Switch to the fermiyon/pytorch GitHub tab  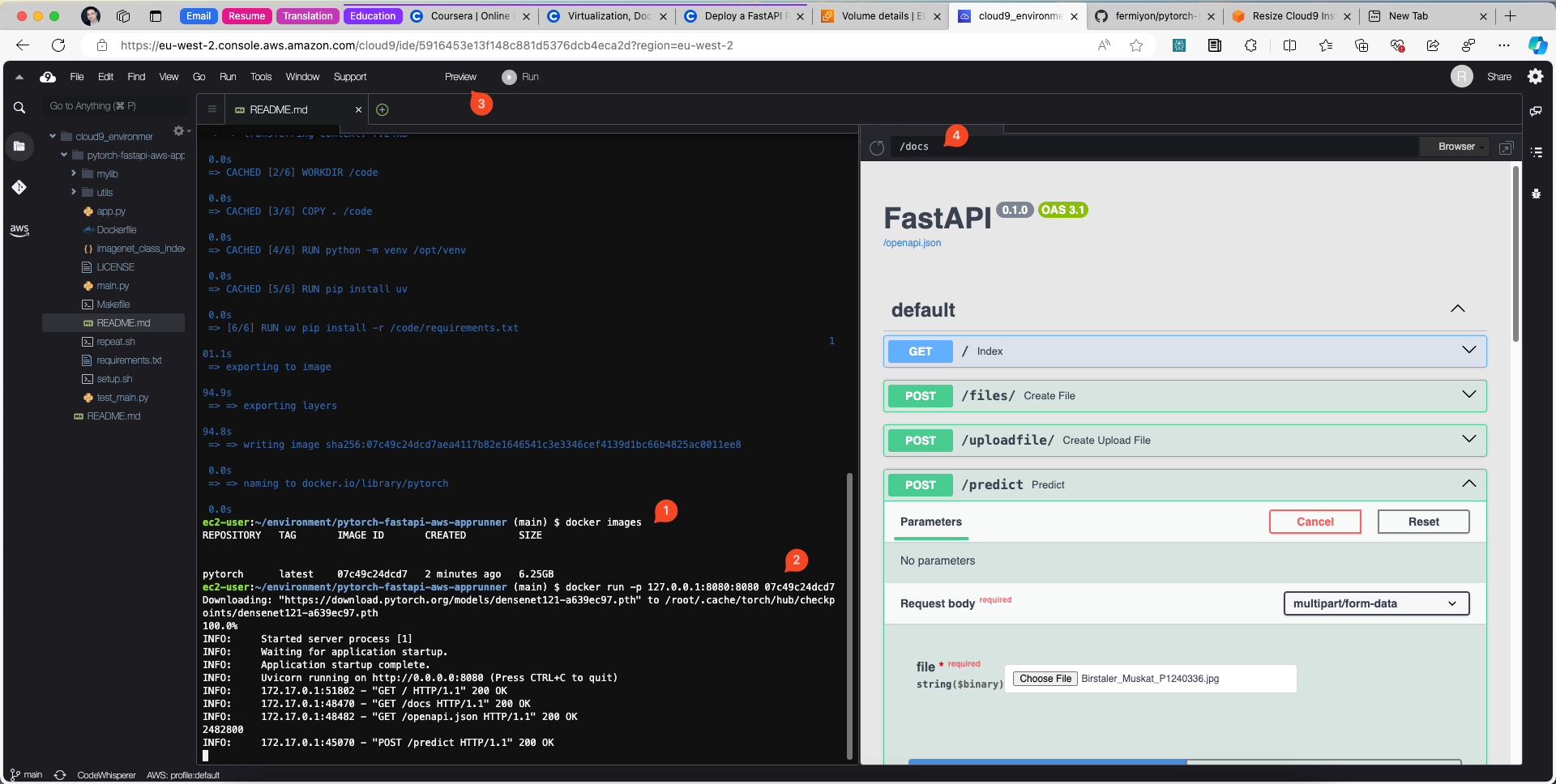[x=1155, y=16]
